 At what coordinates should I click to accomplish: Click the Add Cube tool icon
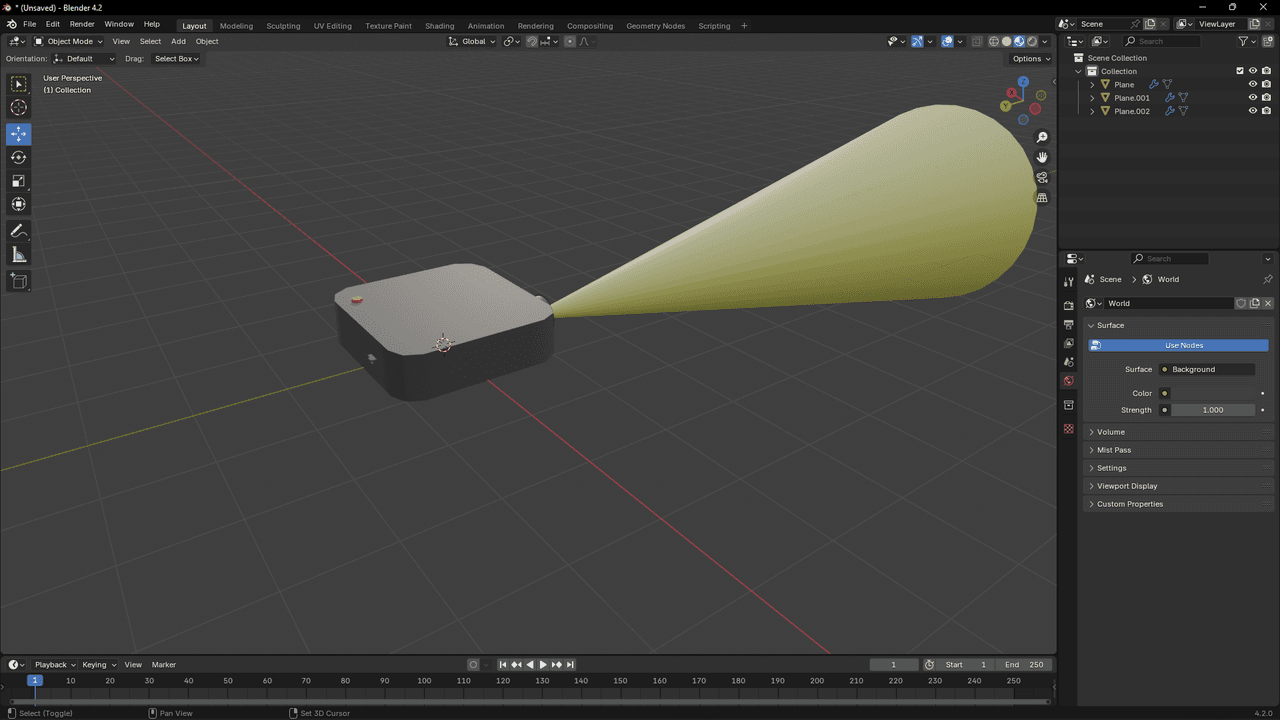click(x=18, y=282)
